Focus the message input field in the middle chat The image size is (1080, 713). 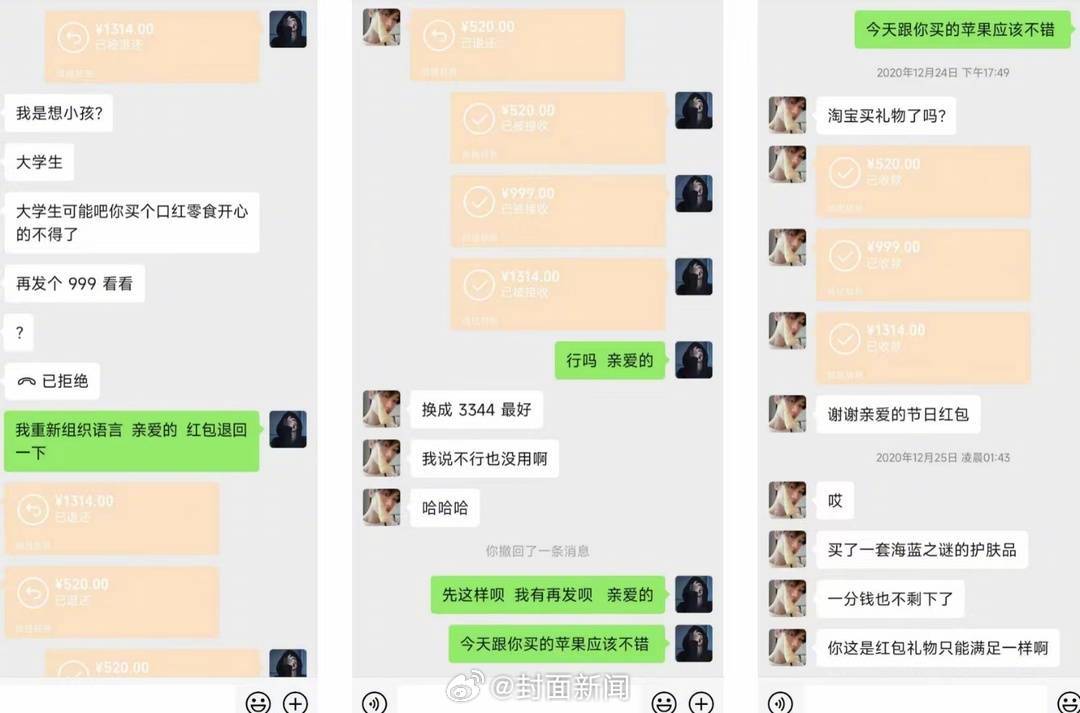point(519,701)
